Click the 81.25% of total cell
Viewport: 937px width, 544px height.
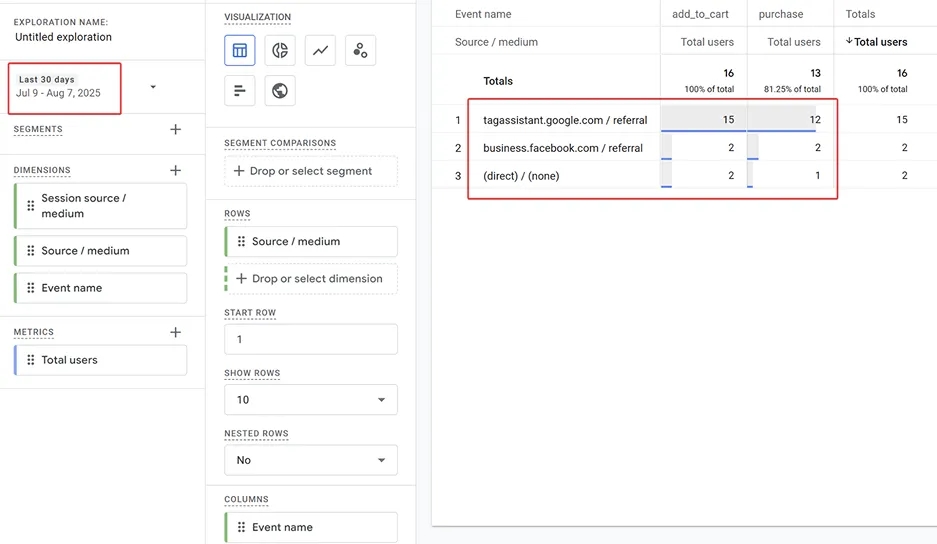click(x=792, y=89)
